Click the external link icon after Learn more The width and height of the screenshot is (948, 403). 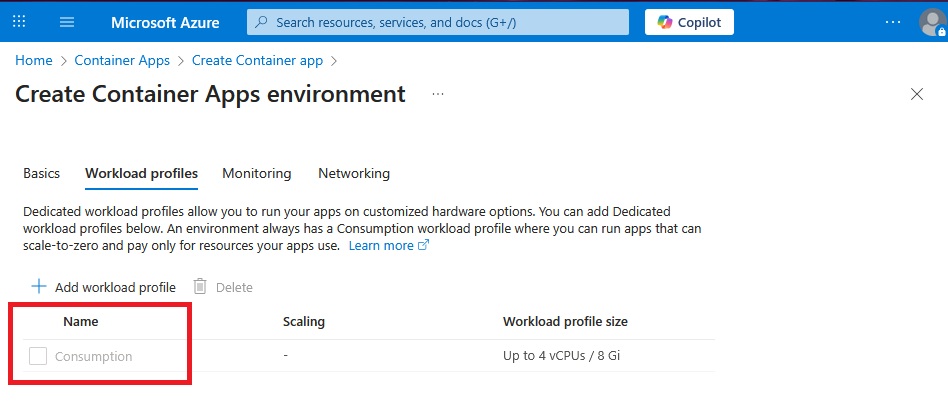point(424,245)
